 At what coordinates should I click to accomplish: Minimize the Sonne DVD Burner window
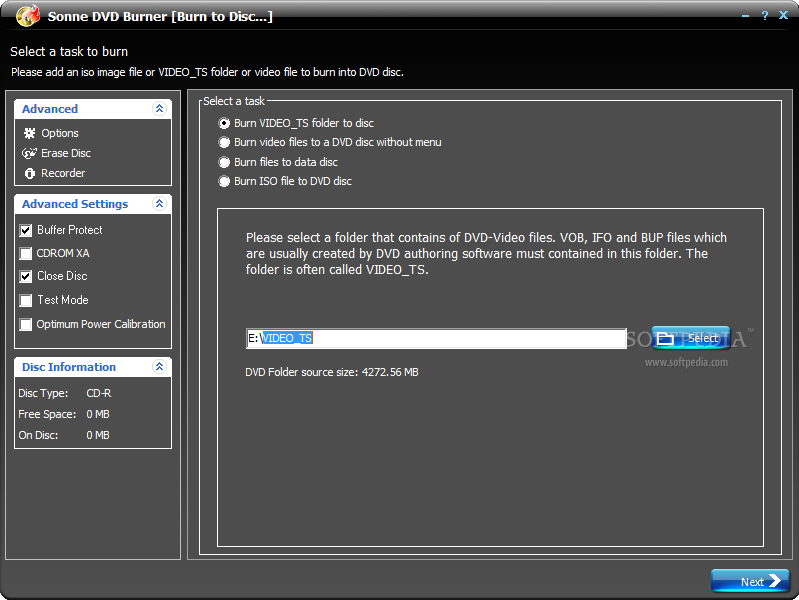(745, 17)
